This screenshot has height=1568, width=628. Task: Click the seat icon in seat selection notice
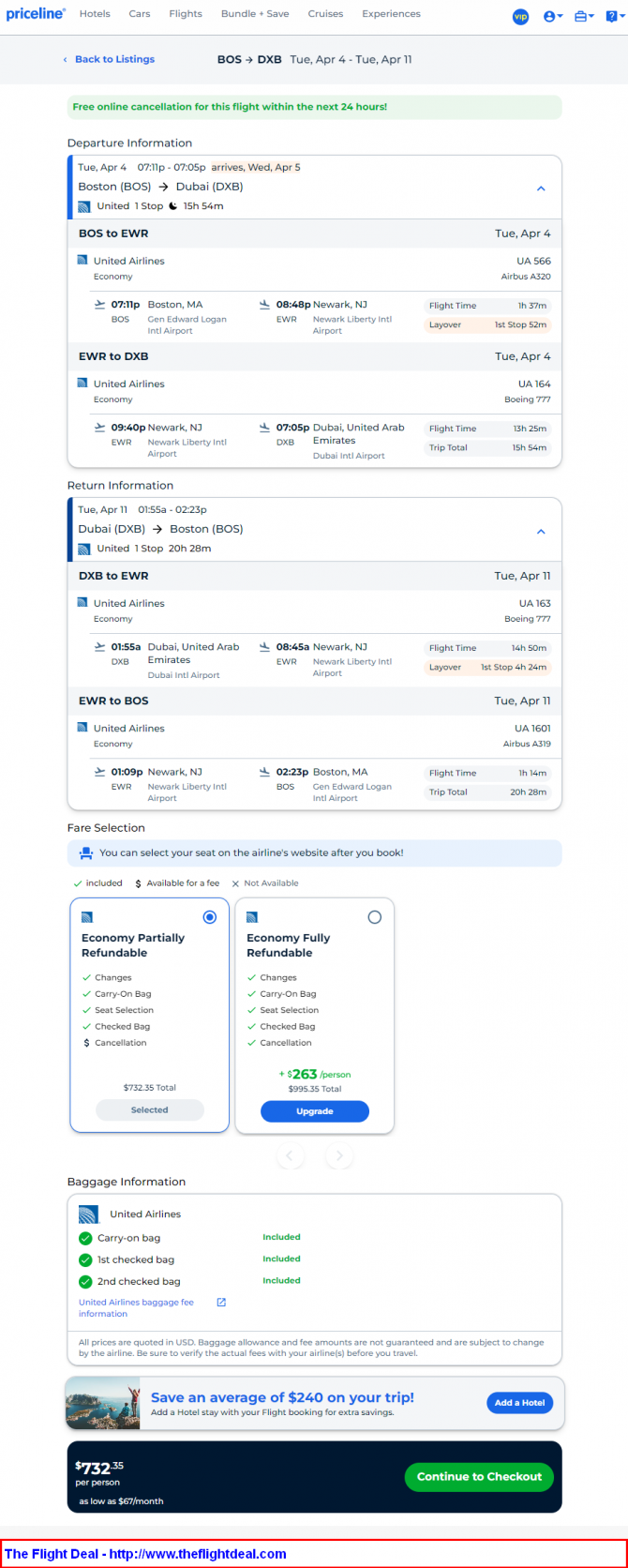[86, 853]
